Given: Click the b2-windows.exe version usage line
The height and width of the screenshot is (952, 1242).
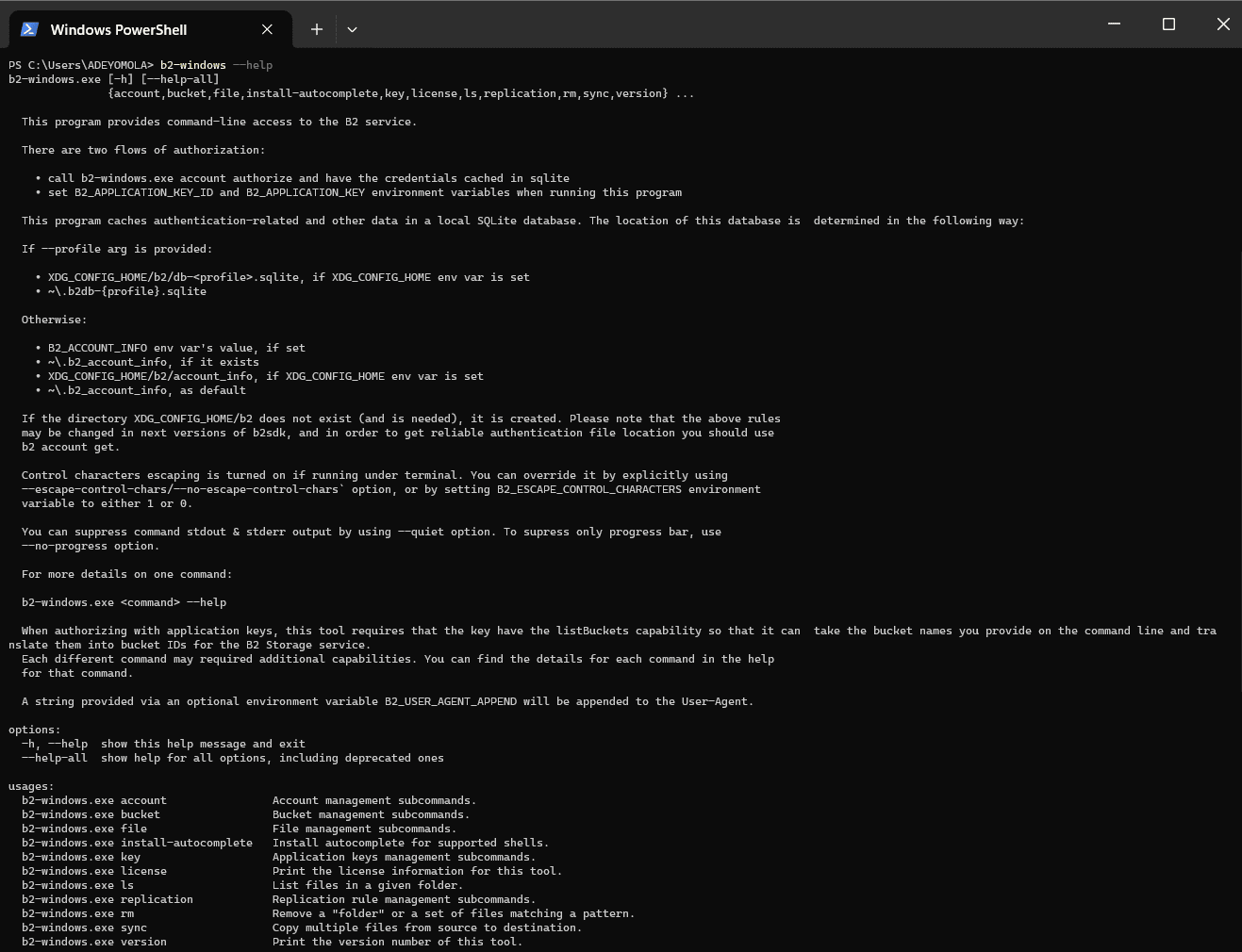Looking at the screenshot, I should pyautogui.click(x=272, y=942).
